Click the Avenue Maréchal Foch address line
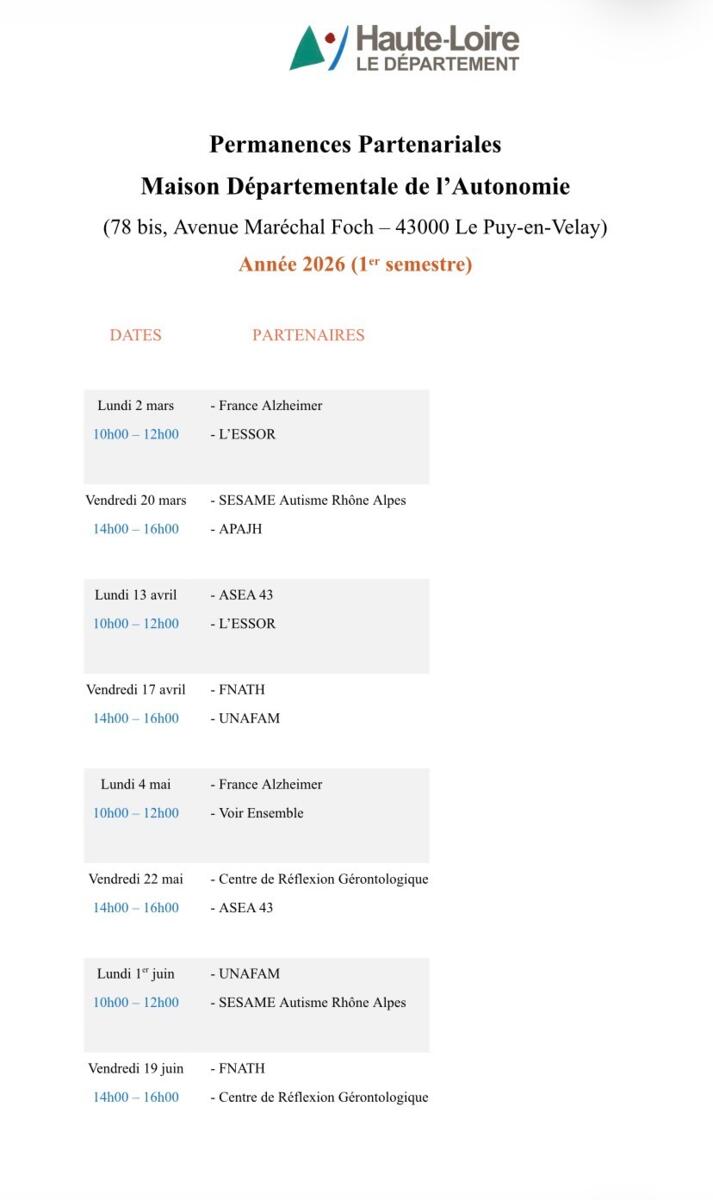Screen dimensions: 713x1200 point(355,227)
